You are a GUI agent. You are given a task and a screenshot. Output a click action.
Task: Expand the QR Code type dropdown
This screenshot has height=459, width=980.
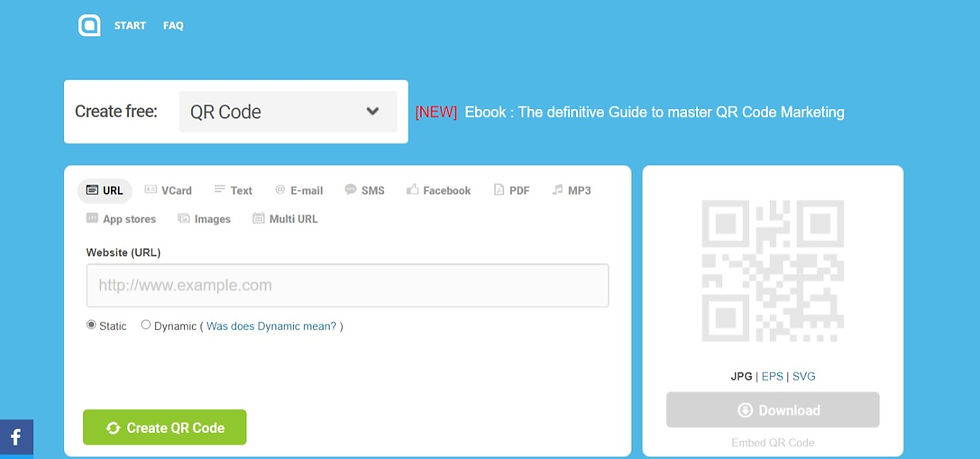[288, 112]
